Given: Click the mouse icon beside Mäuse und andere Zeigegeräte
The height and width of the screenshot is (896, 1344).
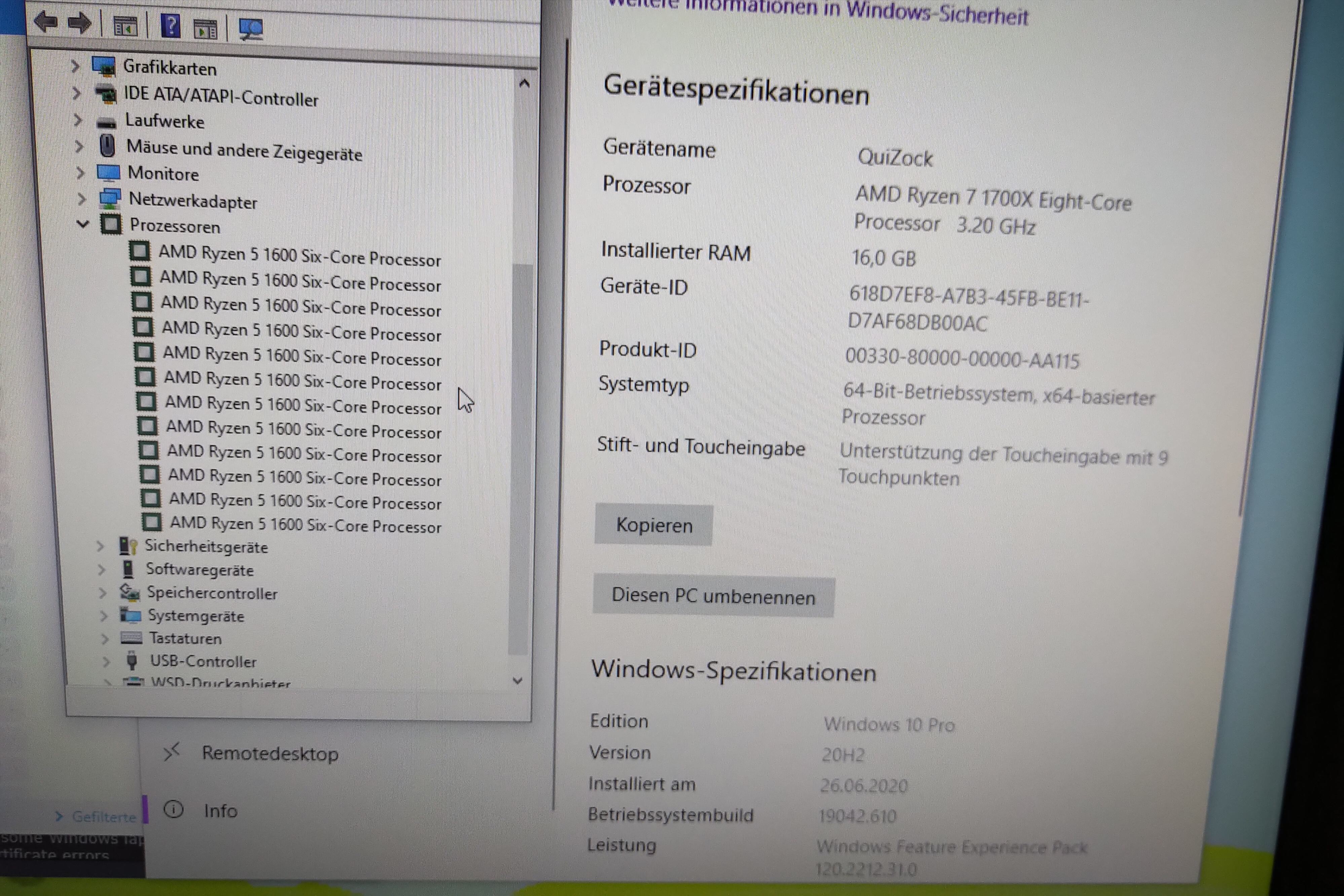Looking at the screenshot, I should point(107,146).
